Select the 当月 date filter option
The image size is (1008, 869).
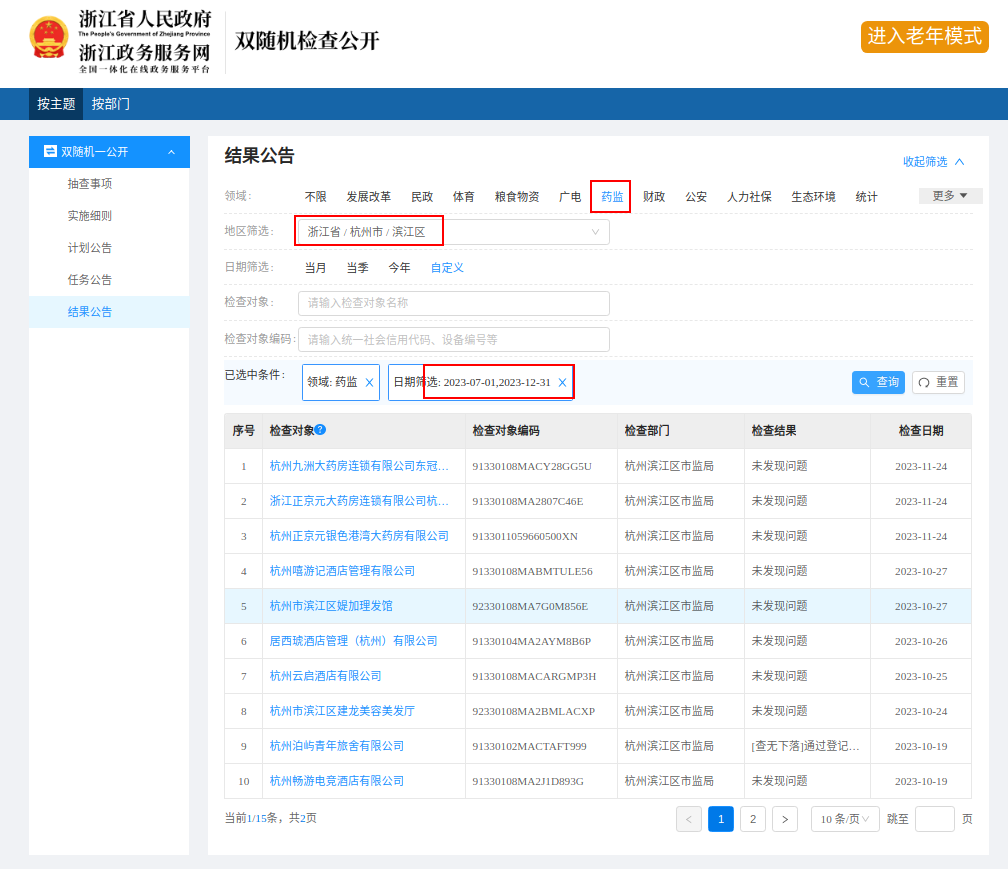313,267
